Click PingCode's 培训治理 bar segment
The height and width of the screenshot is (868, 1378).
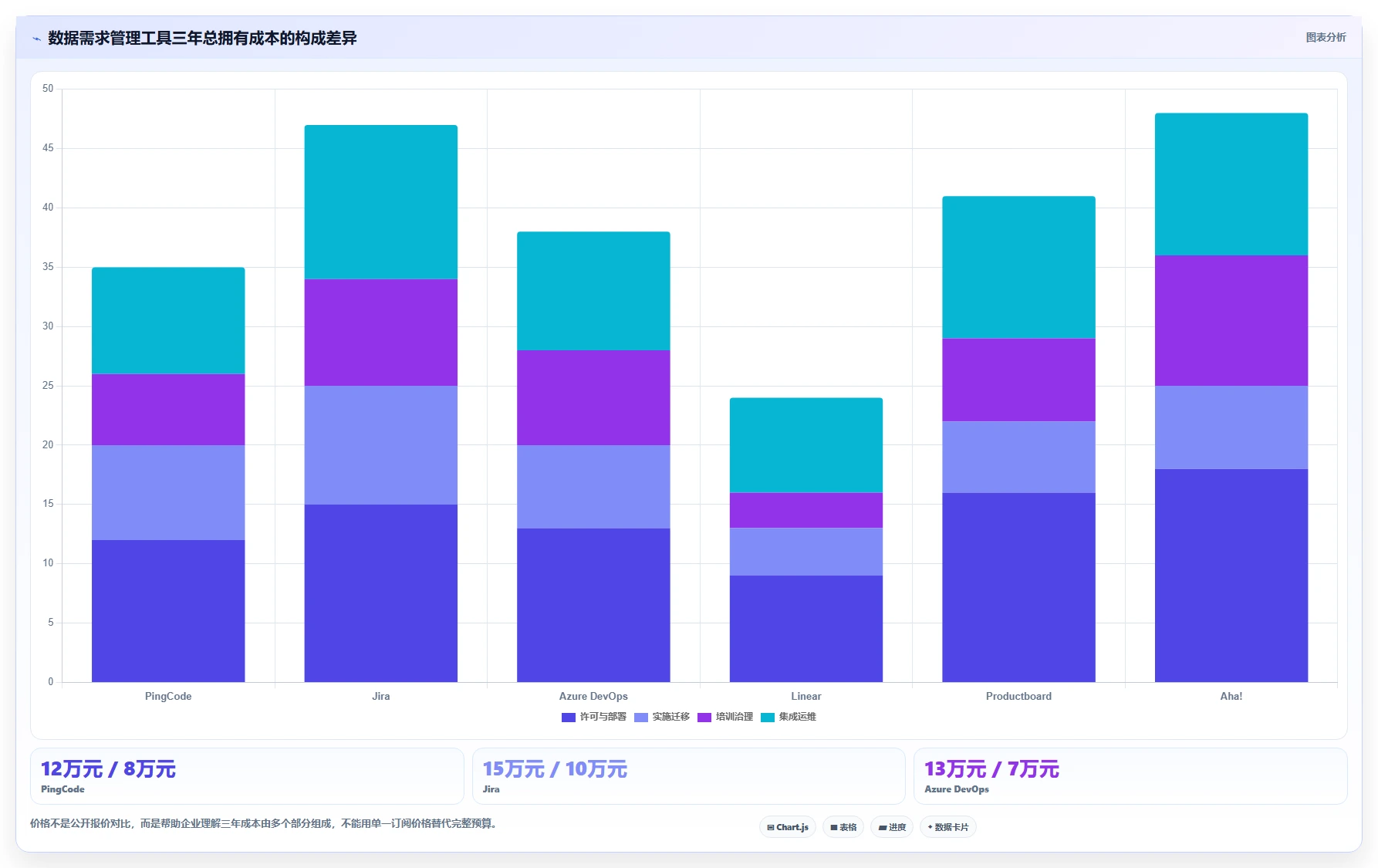pyautogui.click(x=168, y=410)
